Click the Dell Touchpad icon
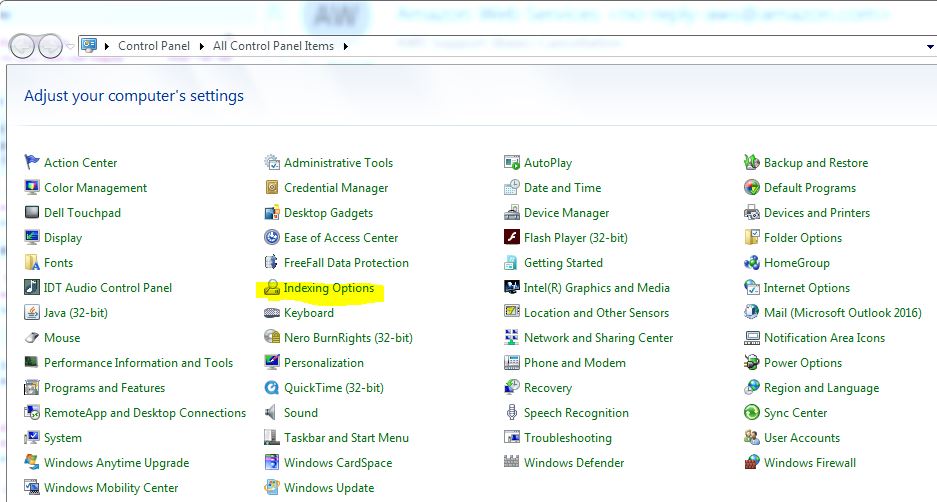The height and width of the screenshot is (502, 937). click(32, 212)
